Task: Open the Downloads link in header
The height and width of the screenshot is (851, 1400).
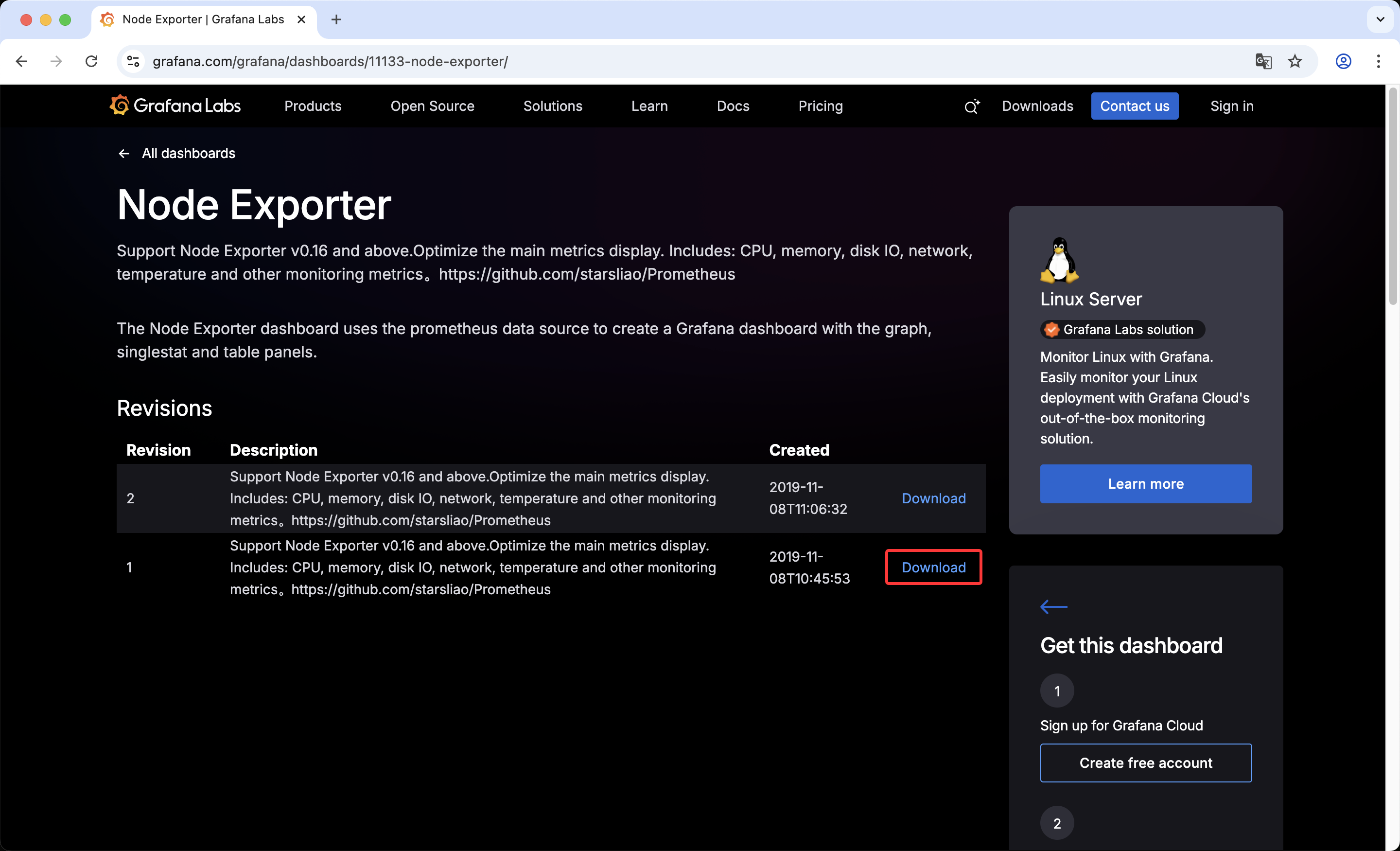Action: click(x=1037, y=106)
